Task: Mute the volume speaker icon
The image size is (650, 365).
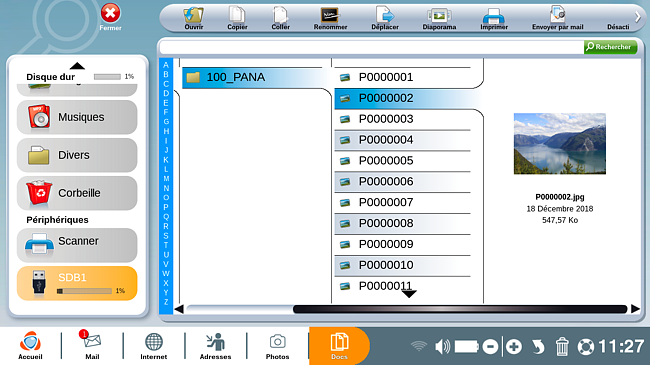Action: pyautogui.click(x=442, y=346)
